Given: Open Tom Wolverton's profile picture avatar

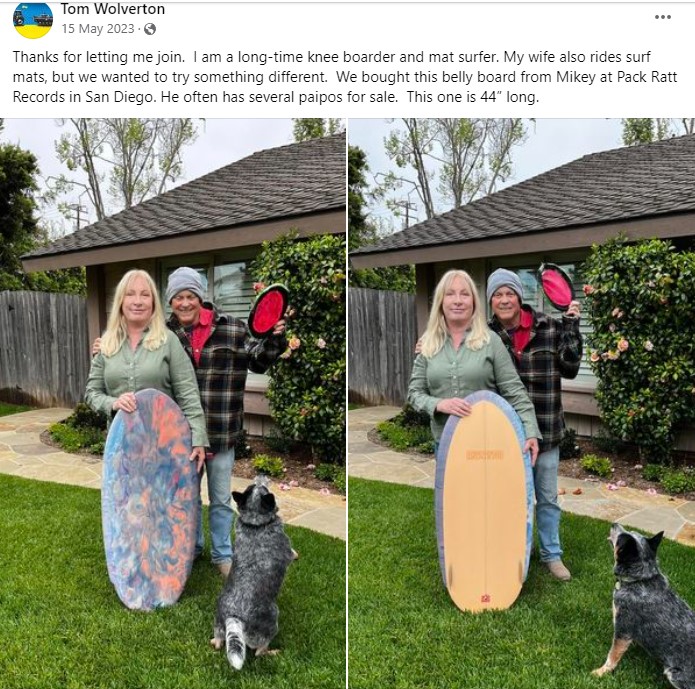Looking at the screenshot, I should [33, 19].
